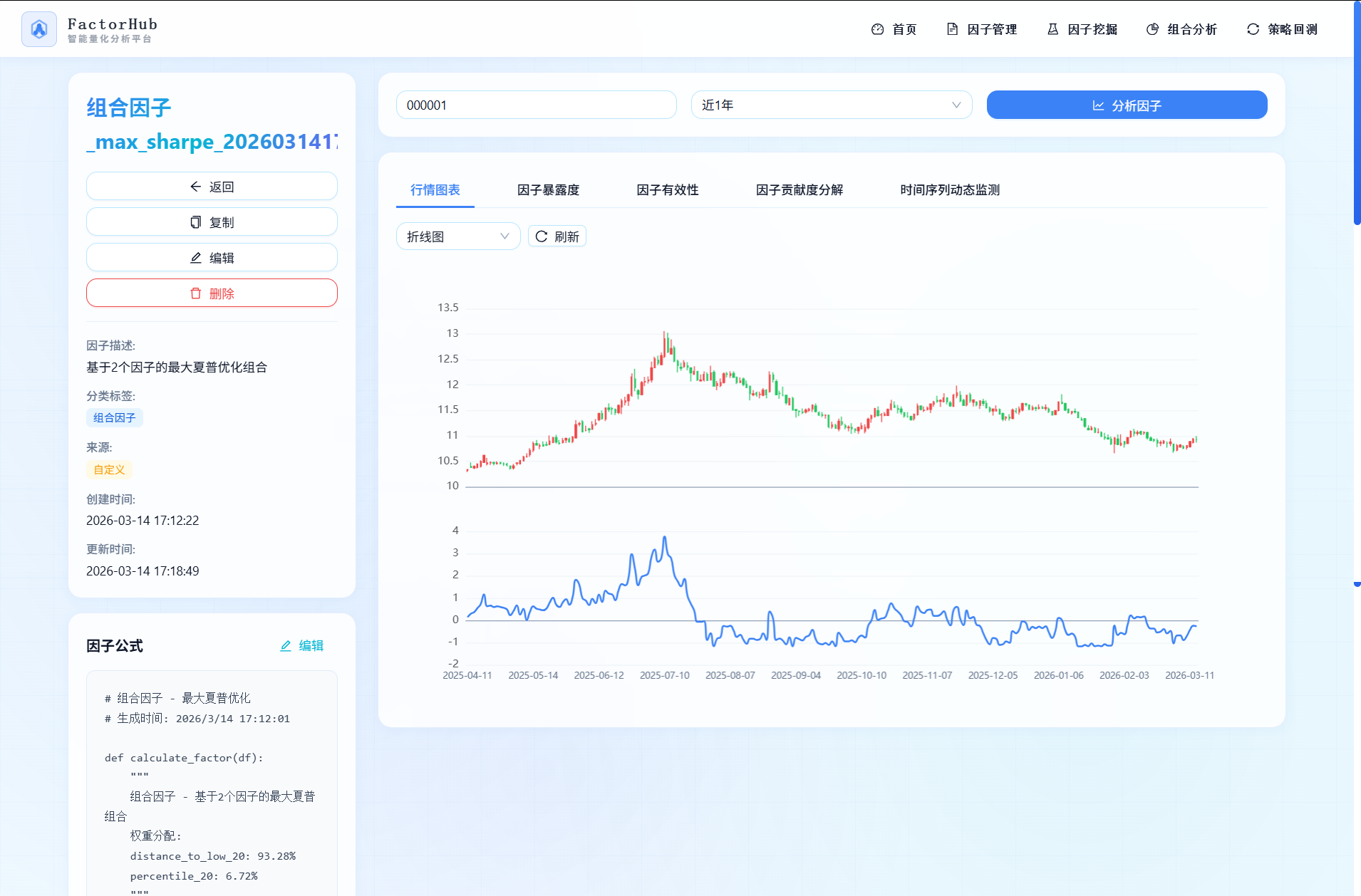Click the 编辑 button below 复制
The image size is (1361, 896).
(212, 258)
